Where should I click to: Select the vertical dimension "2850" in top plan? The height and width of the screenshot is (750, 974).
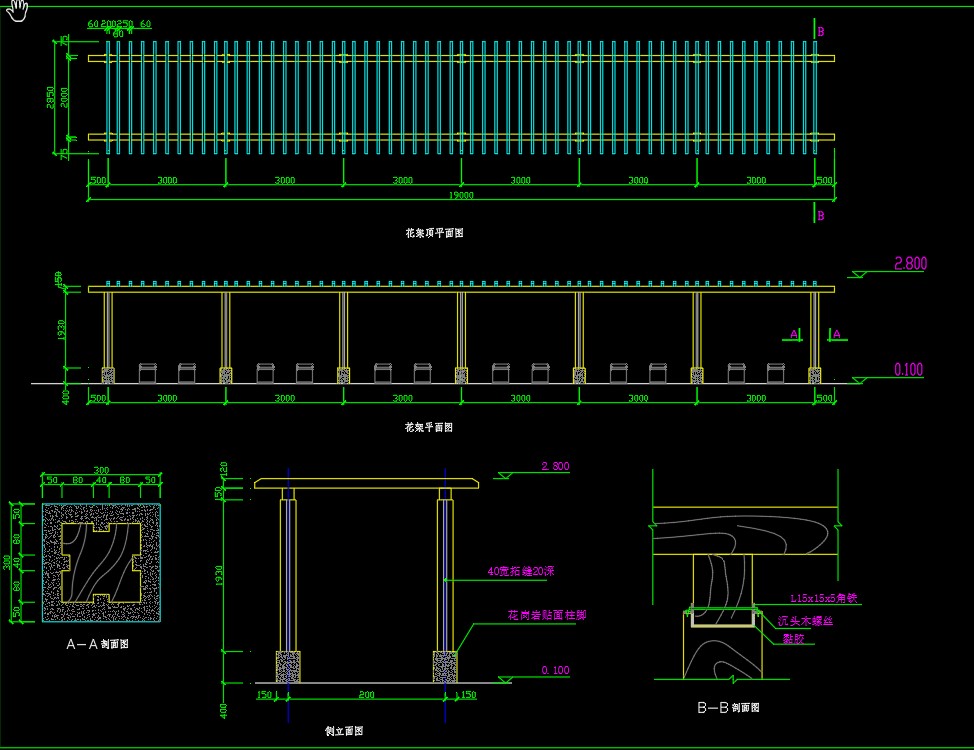click(x=51, y=98)
